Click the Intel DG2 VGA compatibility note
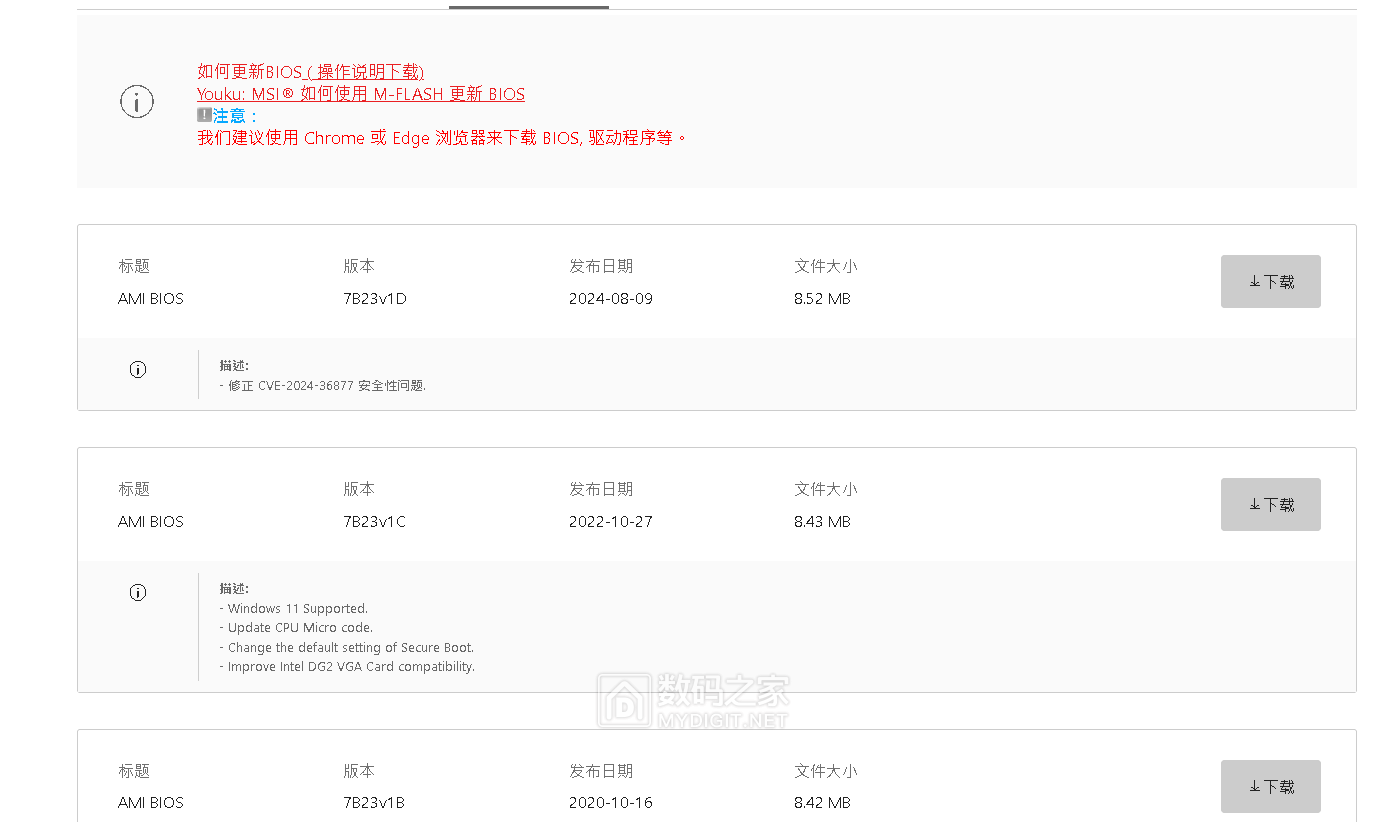This screenshot has width=1389, height=822. 346,667
